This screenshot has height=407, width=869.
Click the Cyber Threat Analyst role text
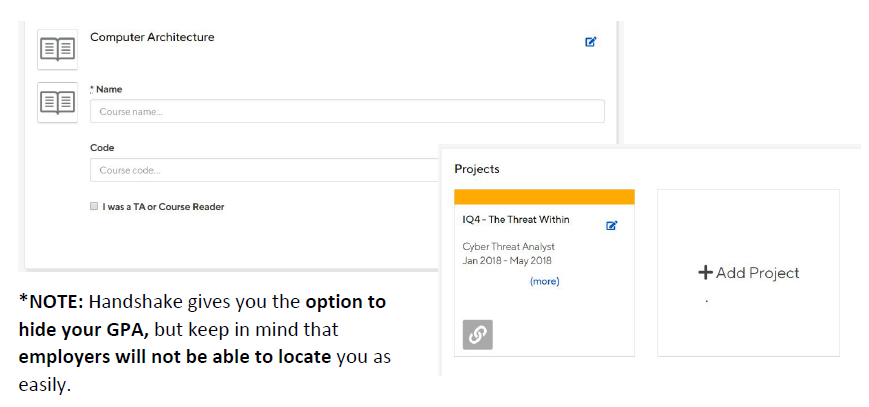point(508,246)
